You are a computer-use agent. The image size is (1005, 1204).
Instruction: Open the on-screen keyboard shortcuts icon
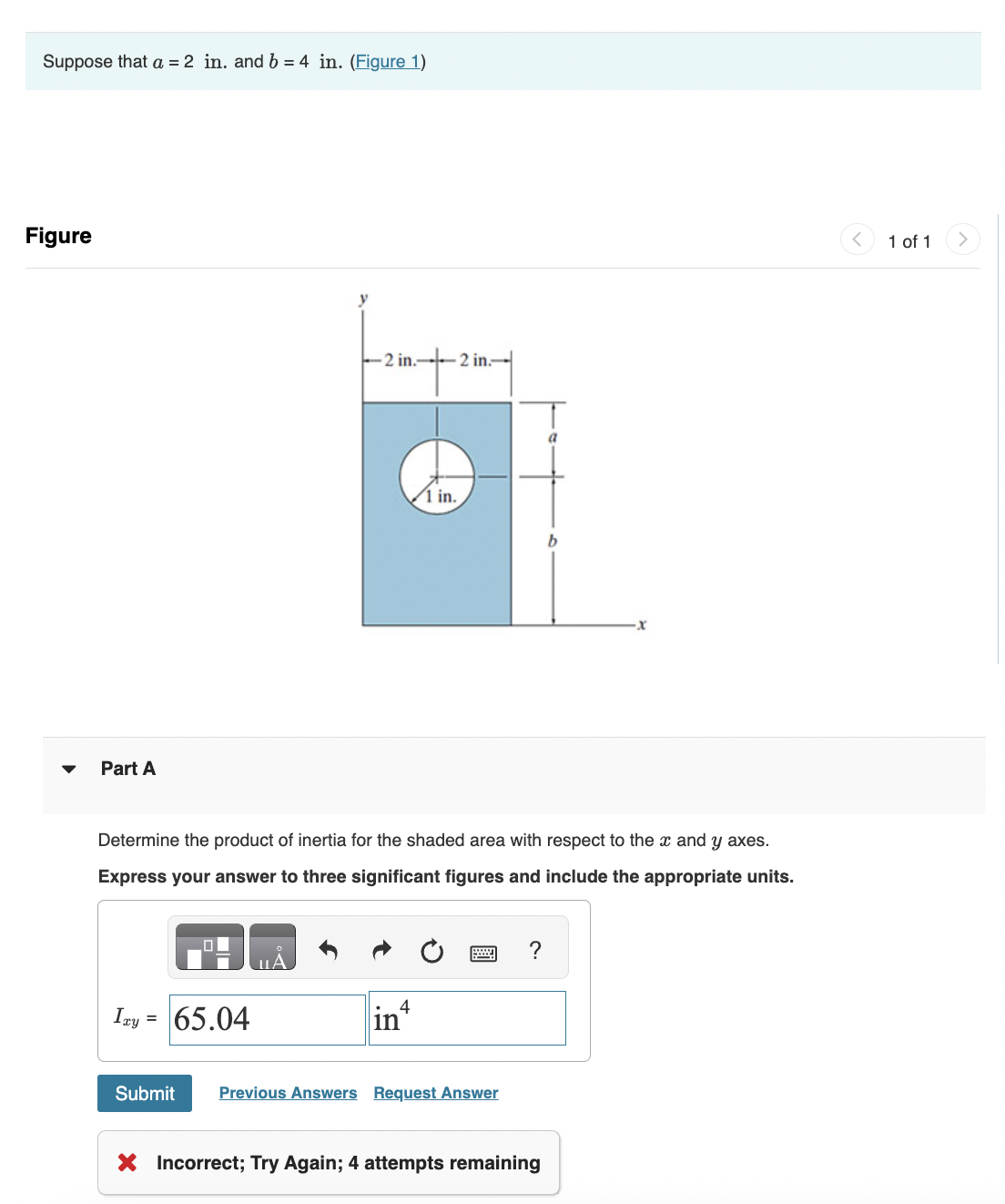point(483,953)
